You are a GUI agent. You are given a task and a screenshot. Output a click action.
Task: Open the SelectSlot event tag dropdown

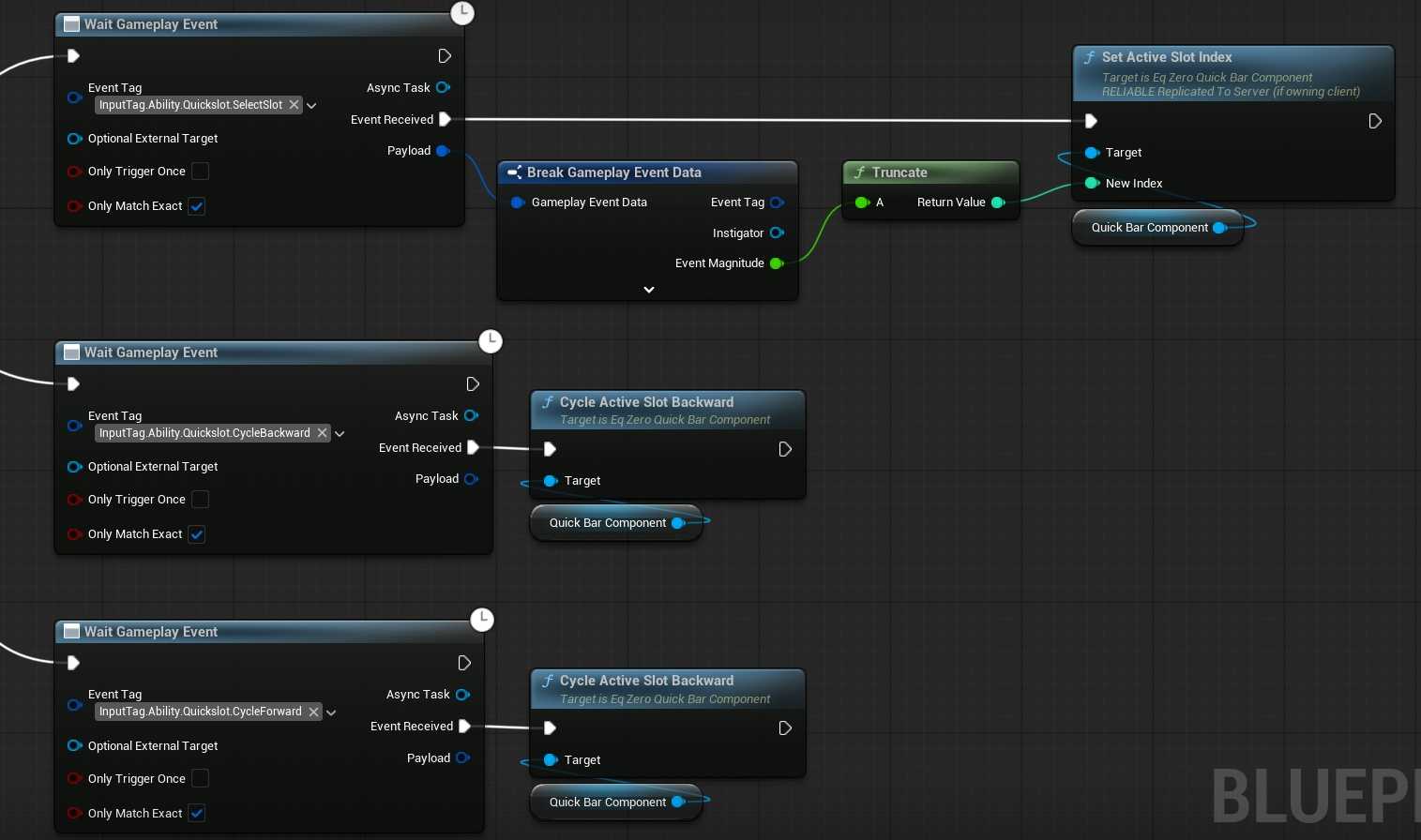coord(311,106)
